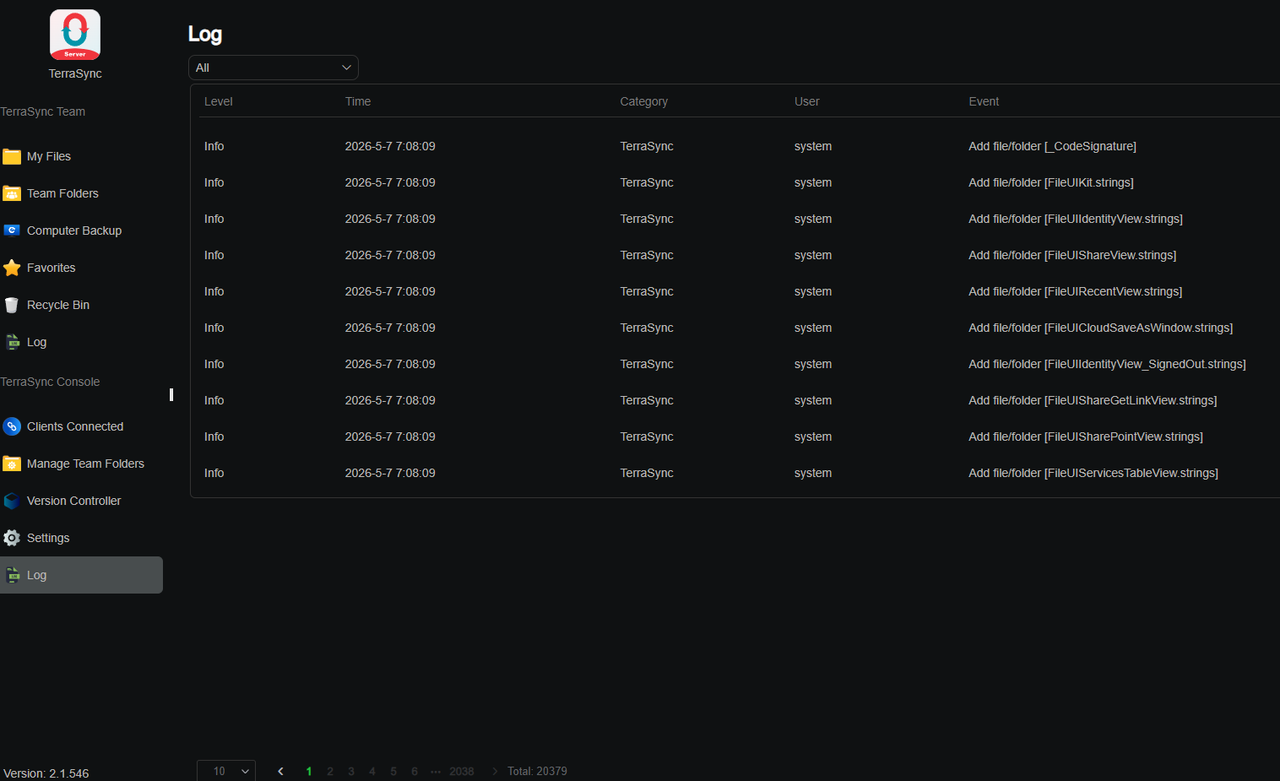Click the User column header

coord(807,101)
